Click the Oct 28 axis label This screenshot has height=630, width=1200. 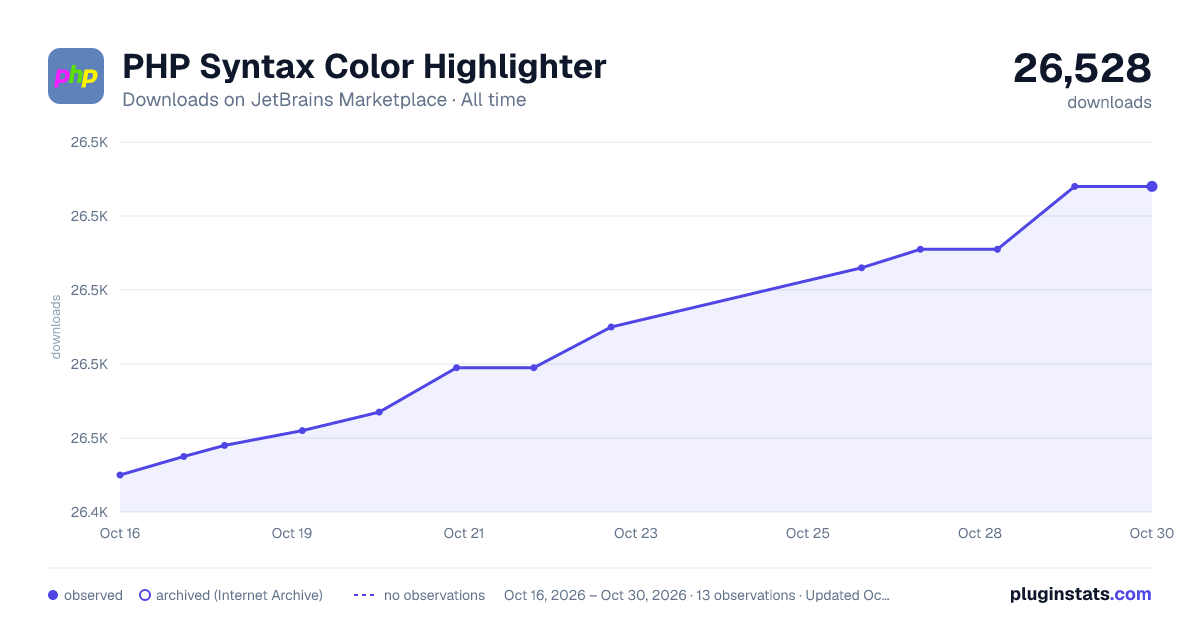point(980,533)
